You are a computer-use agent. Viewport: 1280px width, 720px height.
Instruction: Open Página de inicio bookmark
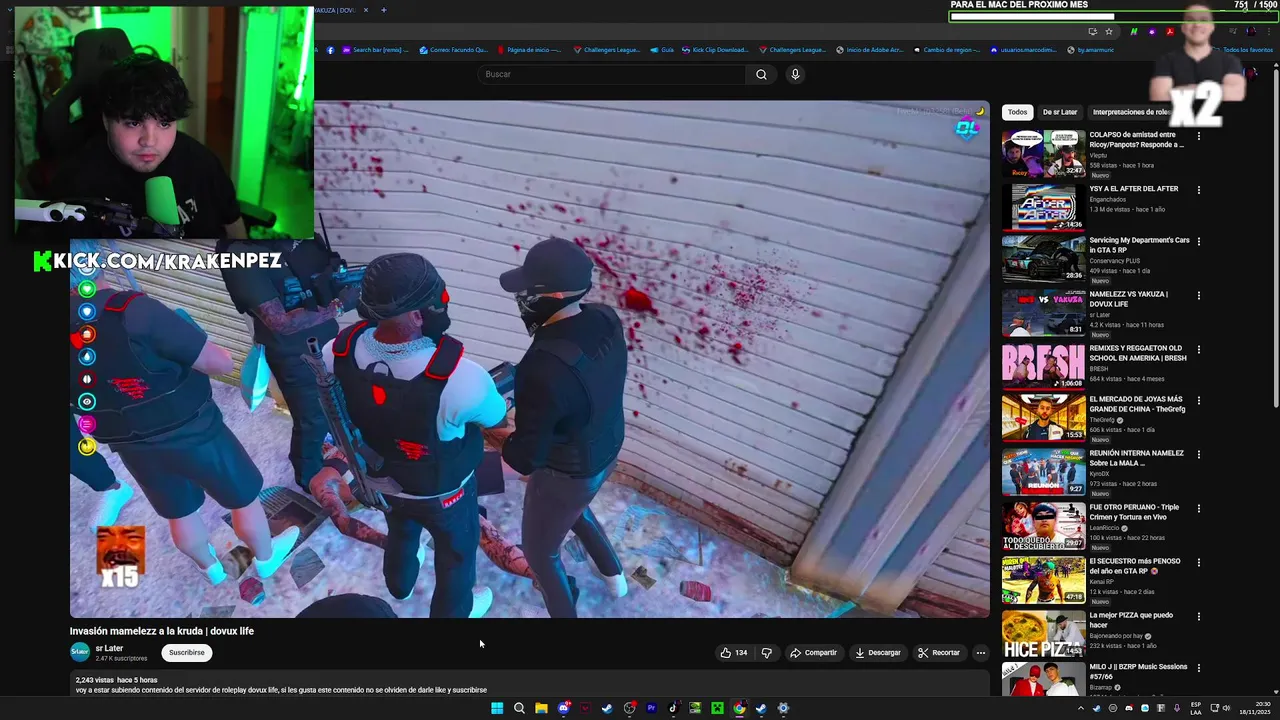point(528,50)
